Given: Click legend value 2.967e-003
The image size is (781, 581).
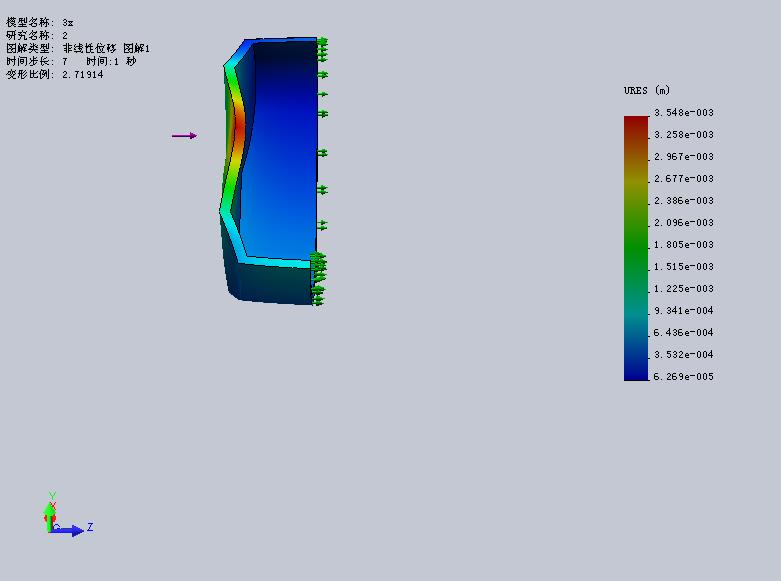Looking at the screenshot, I should point(683,156).
